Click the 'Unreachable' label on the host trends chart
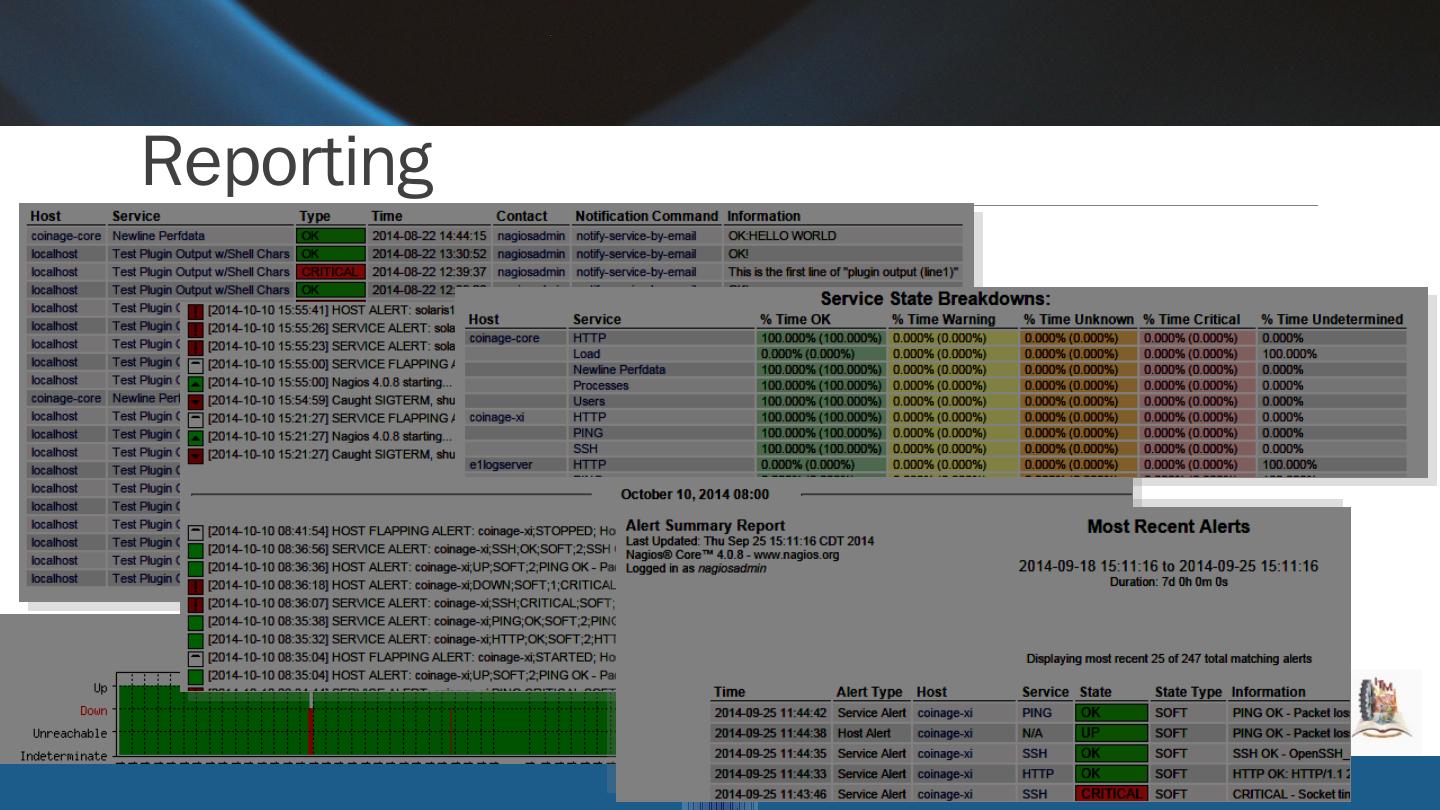This screenshot has width=1440, height=810. [x=70, y=734]
